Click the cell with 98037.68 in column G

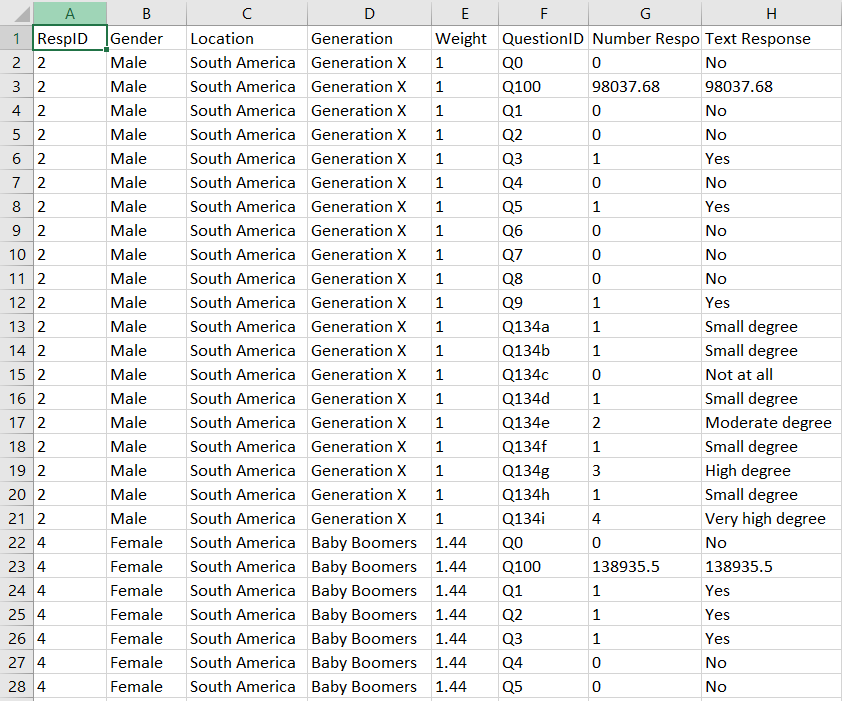[644, 87]
